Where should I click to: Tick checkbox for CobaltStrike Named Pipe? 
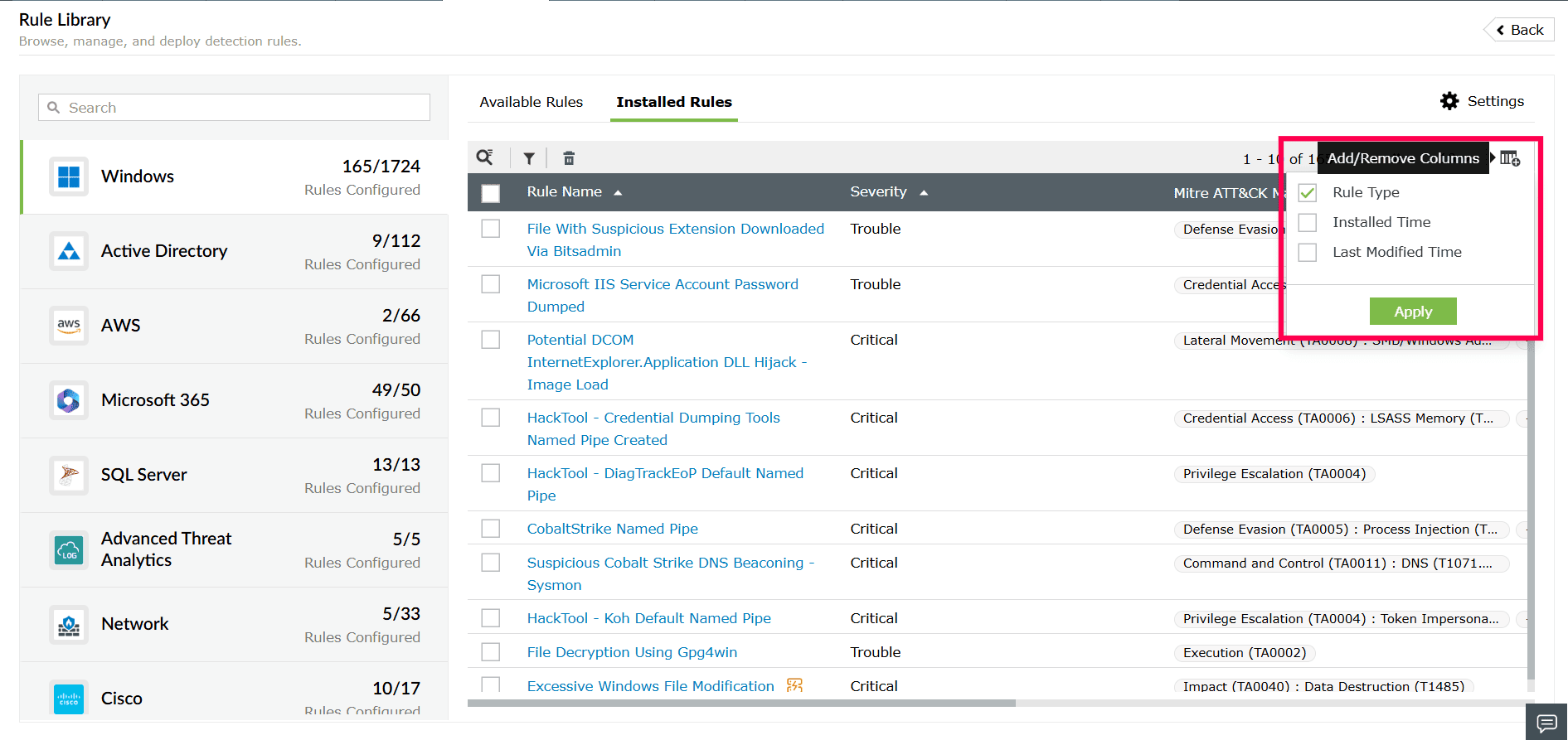pos(491,529)
